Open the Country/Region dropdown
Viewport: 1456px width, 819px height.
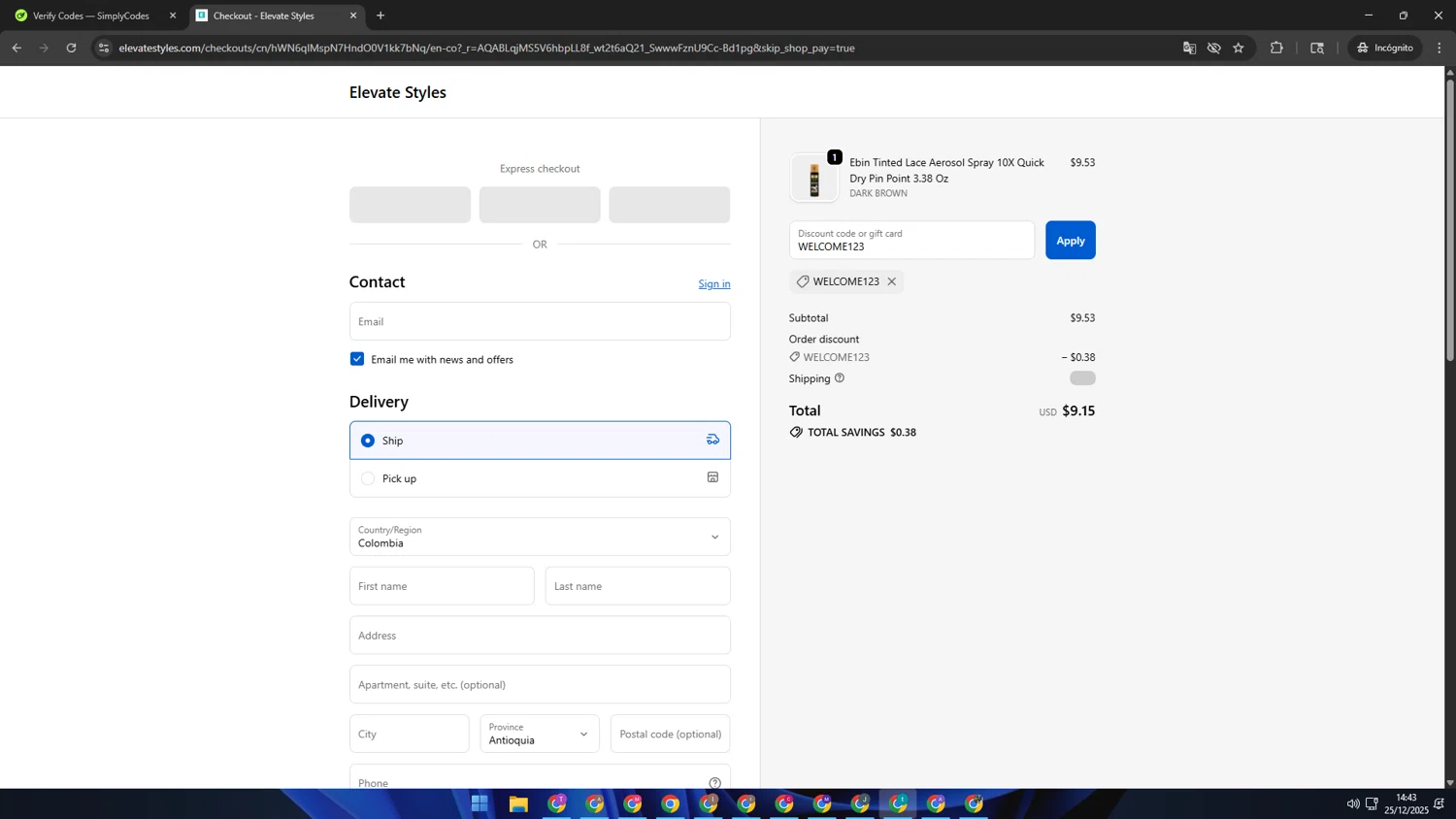click(x=540, y=537)
